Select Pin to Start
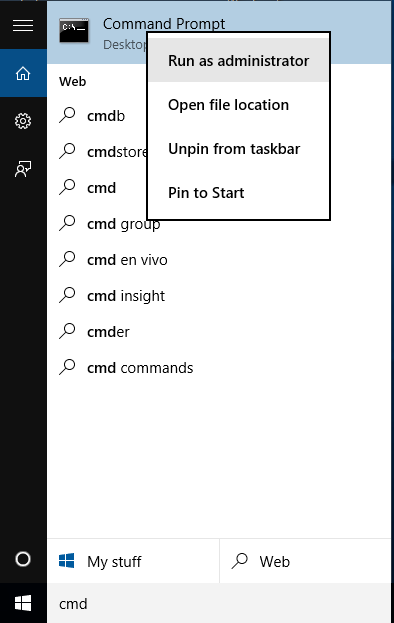Screen dimensions: 394x623 click(238, 193)
